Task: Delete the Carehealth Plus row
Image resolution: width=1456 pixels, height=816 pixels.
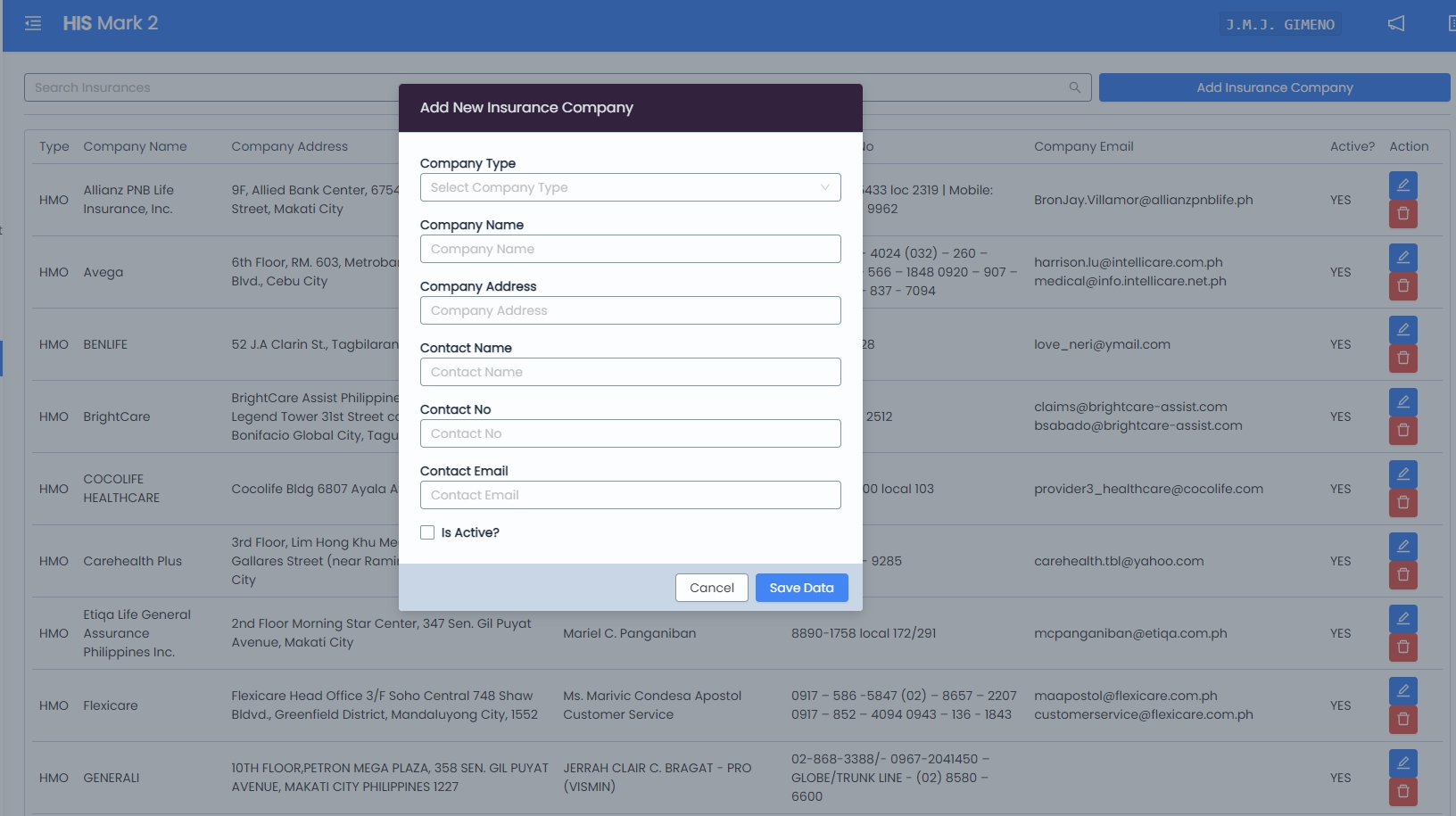Action: tap(1402, 575)
